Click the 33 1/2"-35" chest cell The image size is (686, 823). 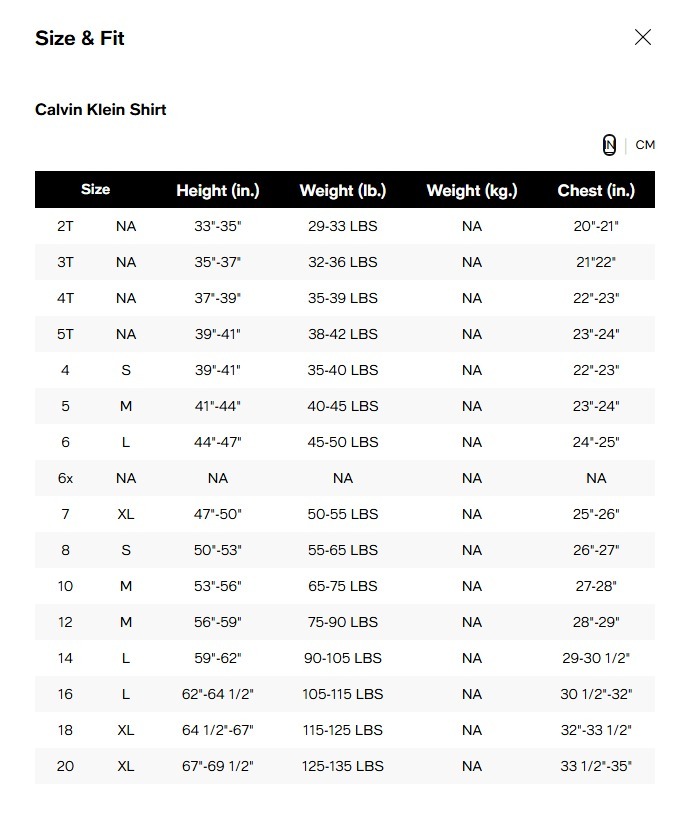596,767
